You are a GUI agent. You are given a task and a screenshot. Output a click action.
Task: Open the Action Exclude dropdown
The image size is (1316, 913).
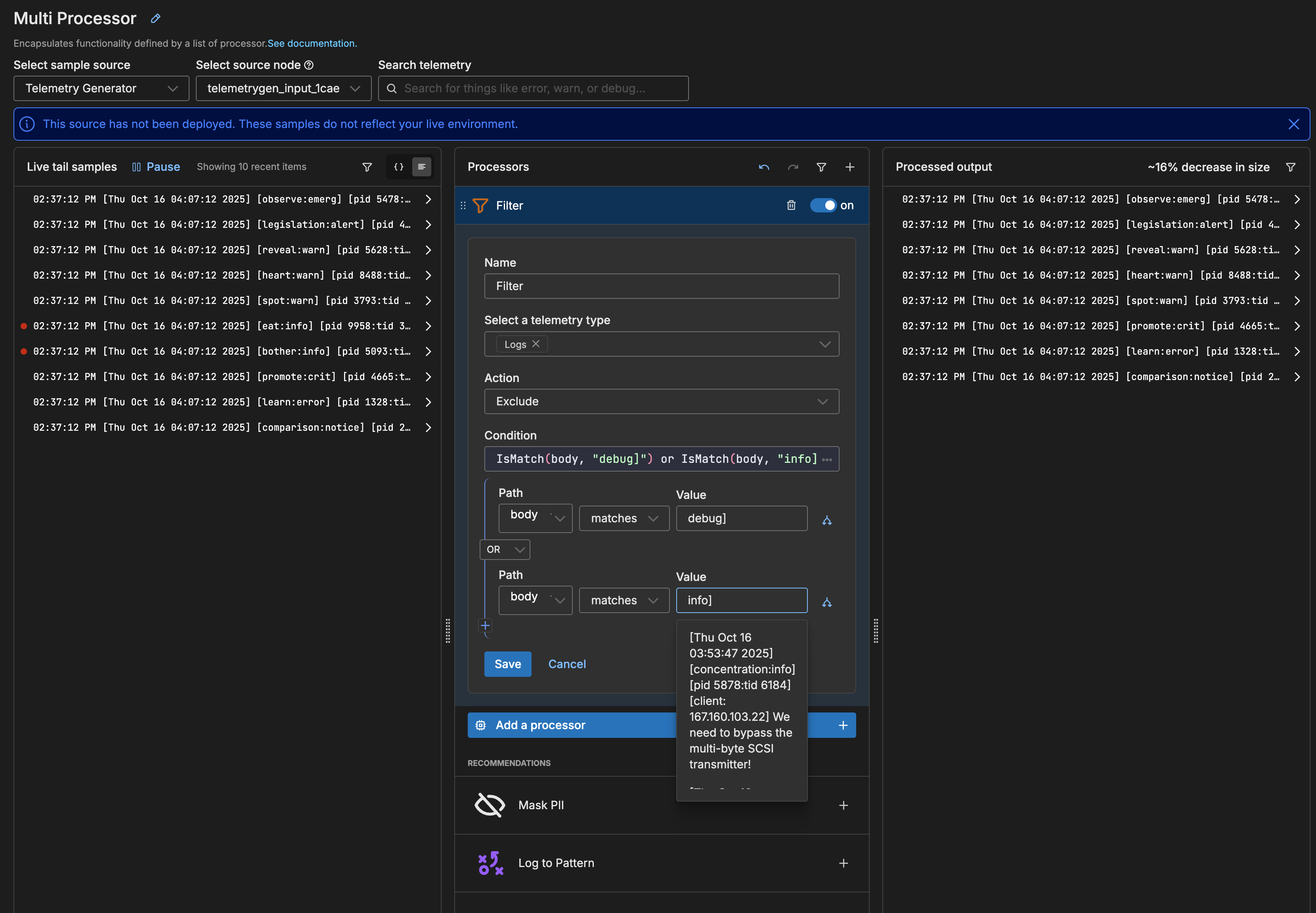pos(662,401)
